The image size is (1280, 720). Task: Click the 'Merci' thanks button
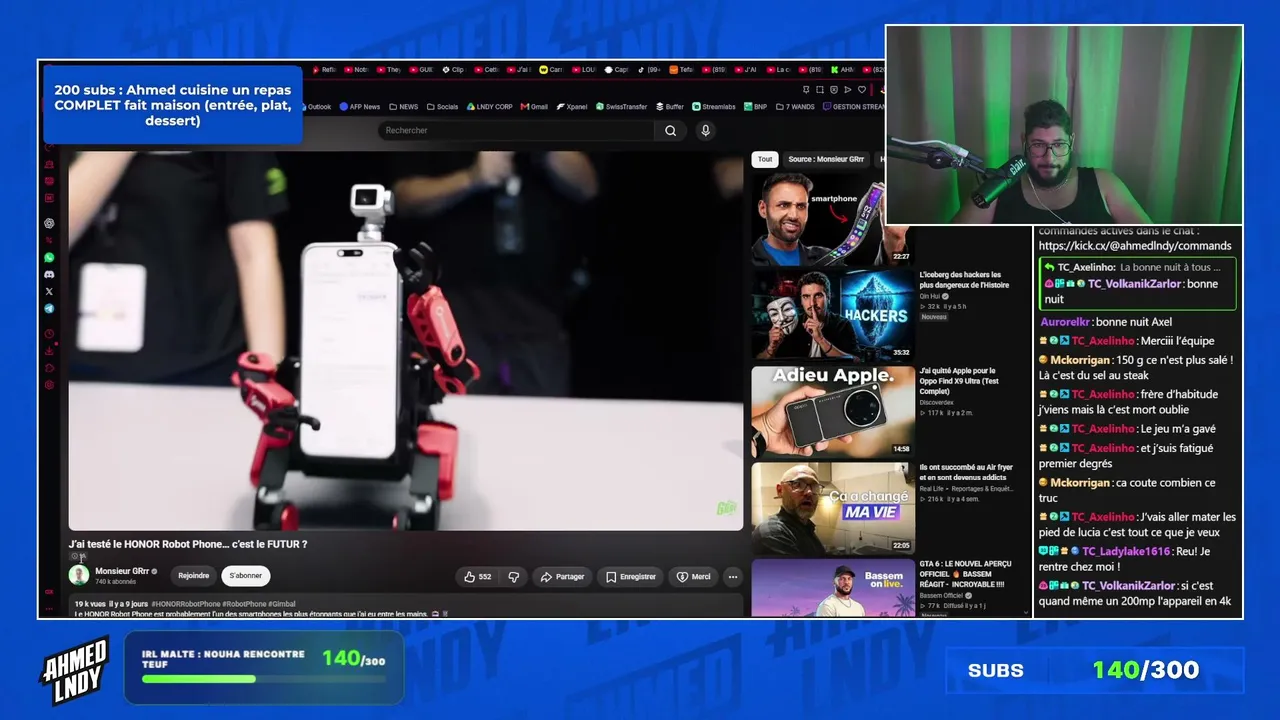pyautogui.click(x=694, y=576)
